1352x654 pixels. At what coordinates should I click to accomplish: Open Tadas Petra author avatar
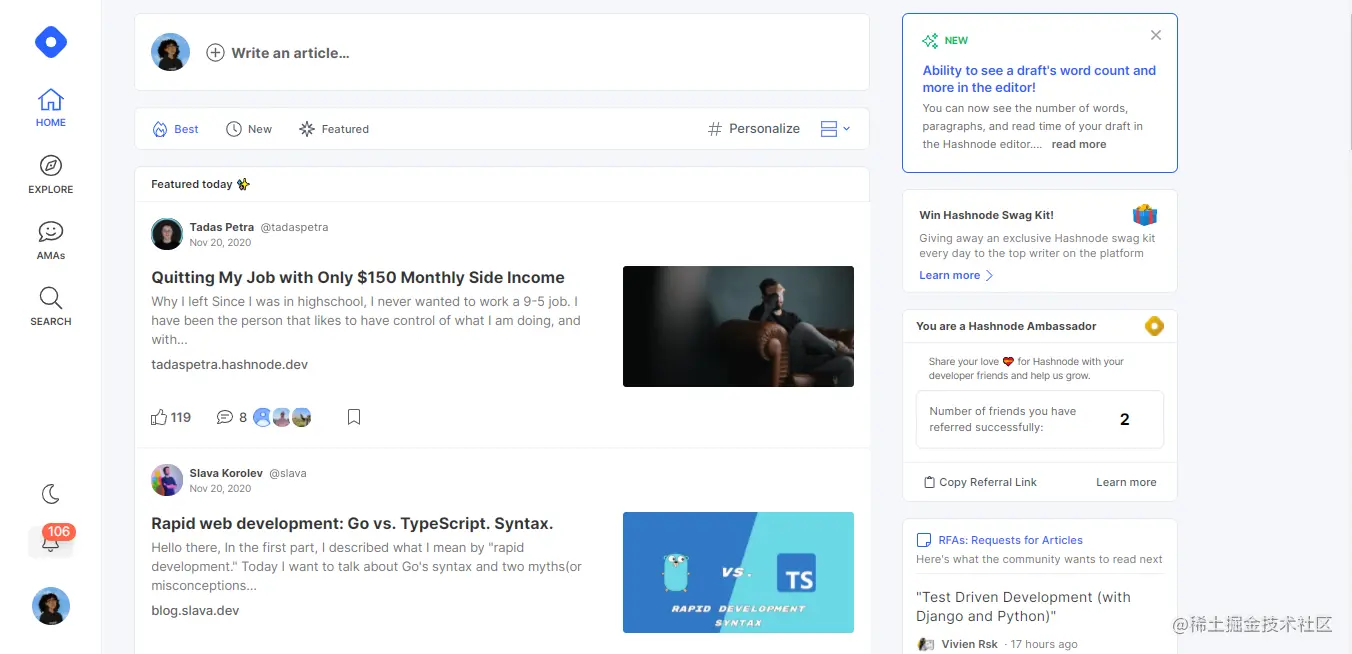167,234
